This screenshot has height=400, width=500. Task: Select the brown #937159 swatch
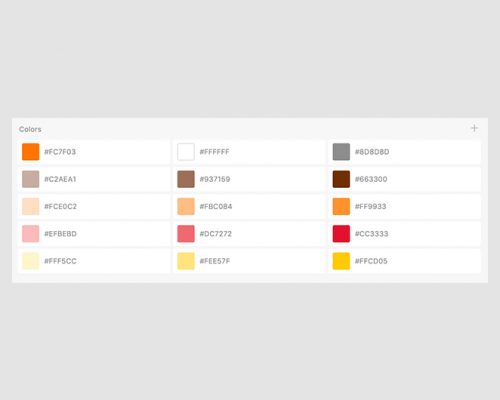pos(186,179)
